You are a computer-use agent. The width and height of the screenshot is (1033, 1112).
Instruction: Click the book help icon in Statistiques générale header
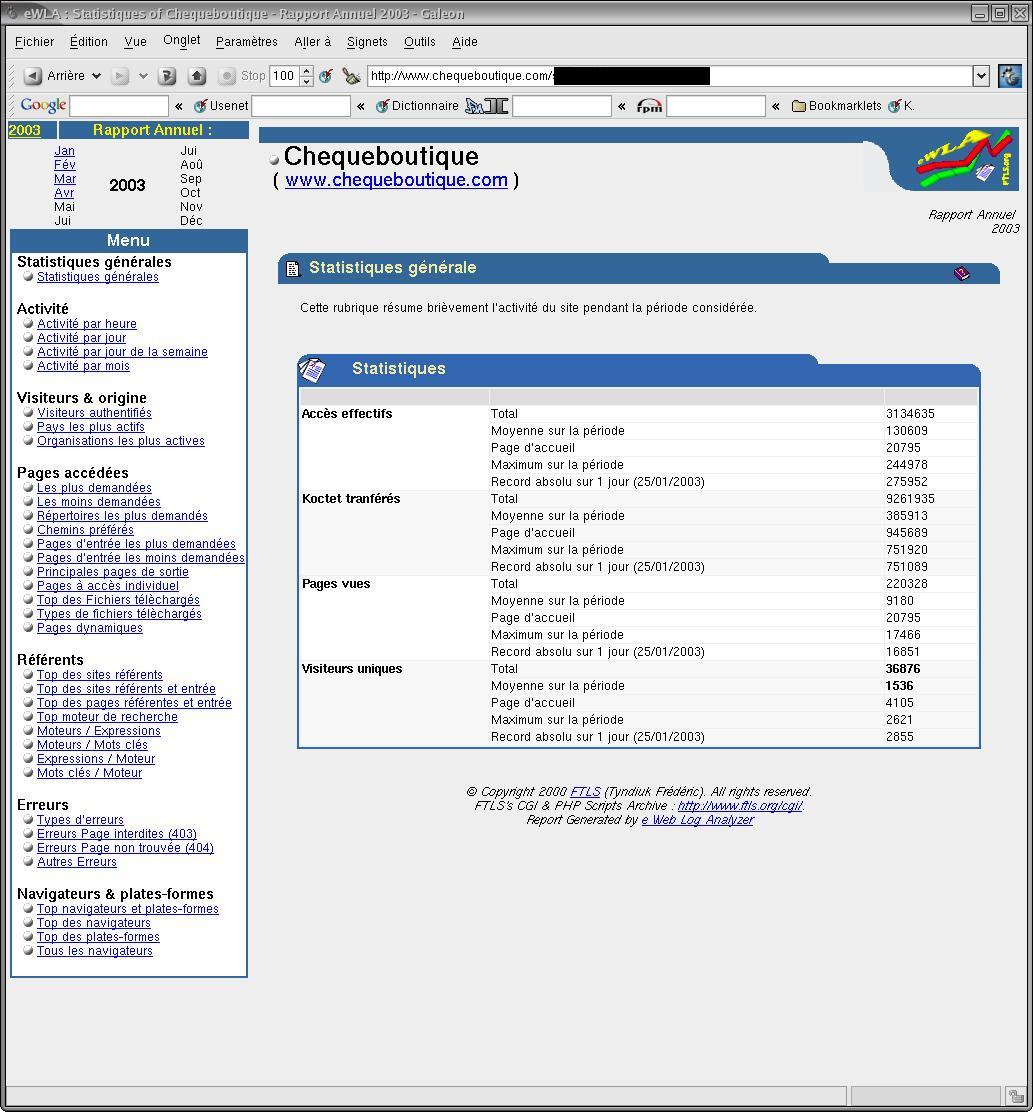coord(961,273)
